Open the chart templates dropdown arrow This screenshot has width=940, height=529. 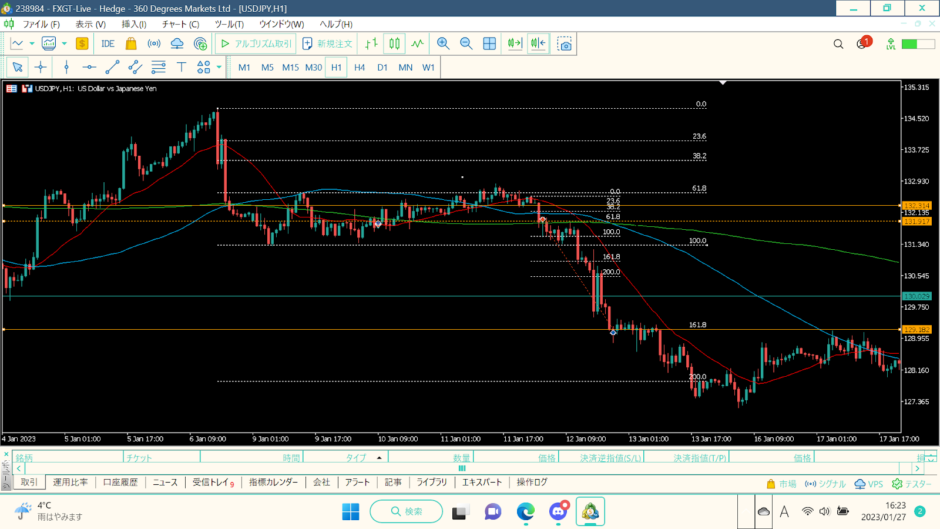pos(65,44)
